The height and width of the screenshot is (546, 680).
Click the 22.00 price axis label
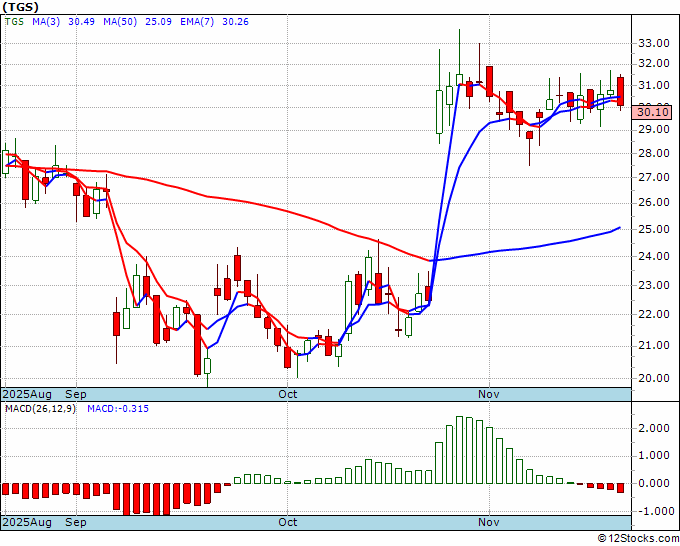[x=653, y=314]
